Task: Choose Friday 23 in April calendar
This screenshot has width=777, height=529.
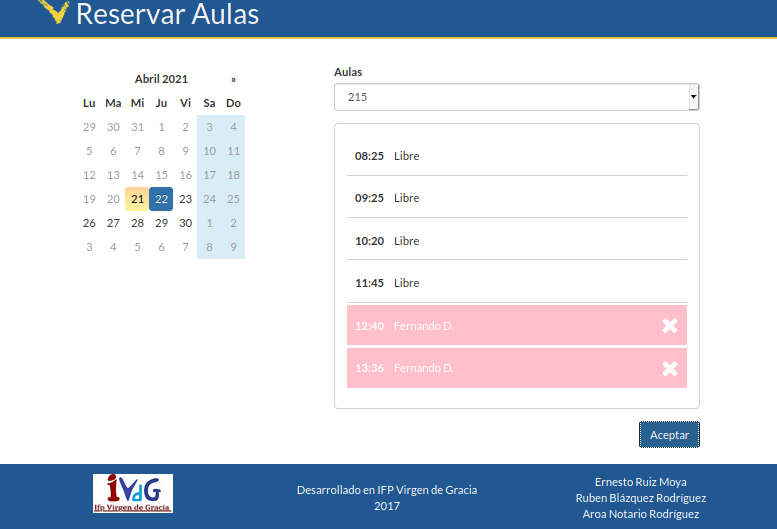Action: [185, 199]
